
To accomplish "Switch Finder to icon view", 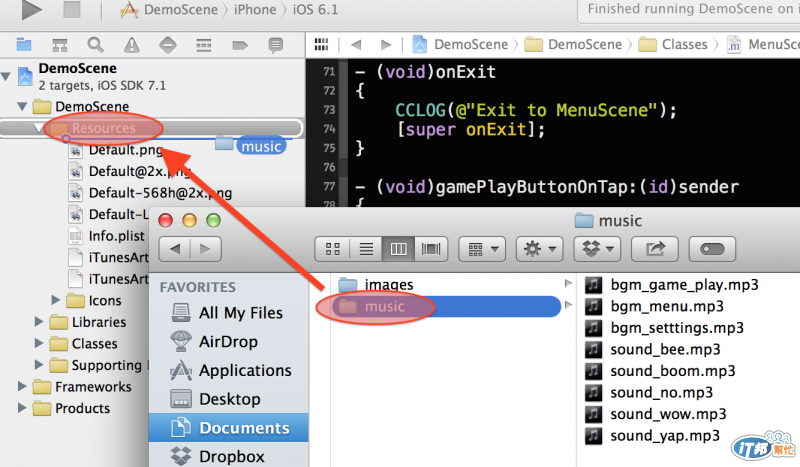I will (333, 249).
